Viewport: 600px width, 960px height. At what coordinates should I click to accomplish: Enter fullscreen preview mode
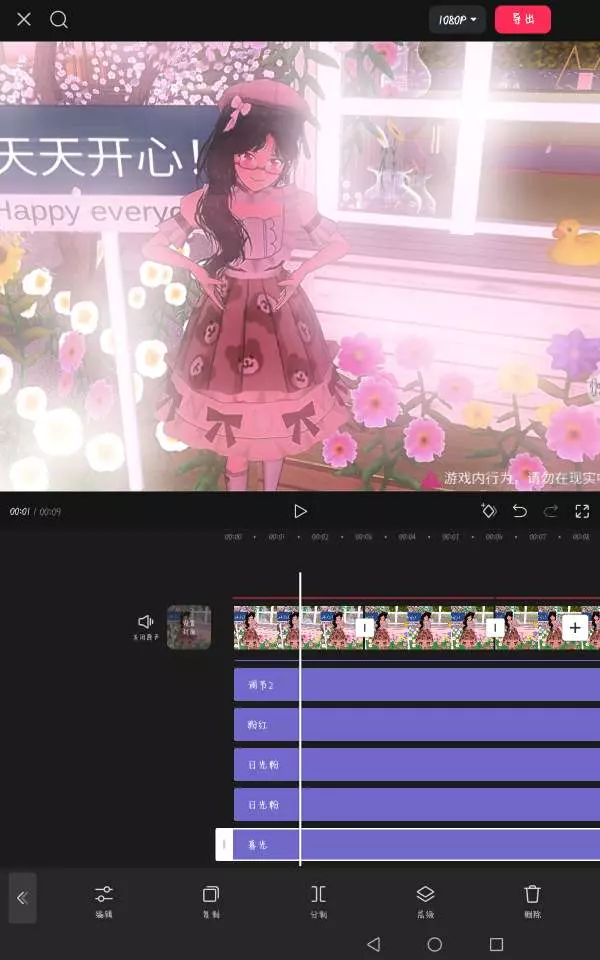582,511
